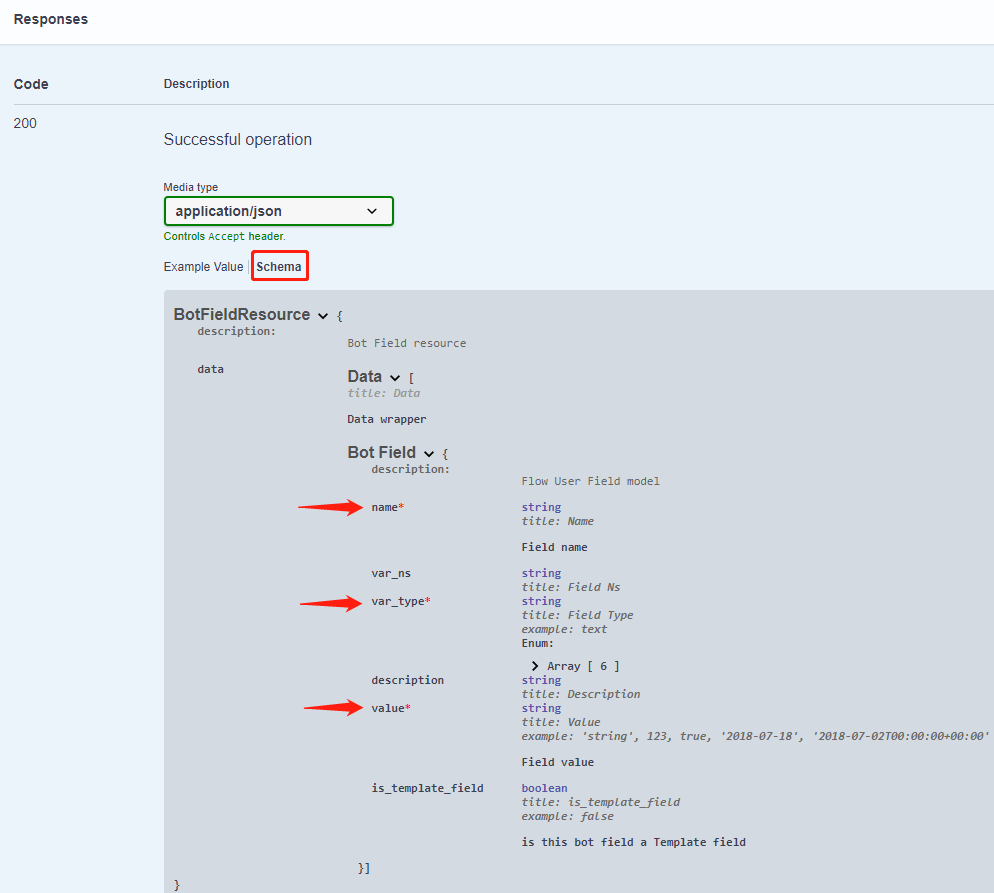Select the is_template_field property name
Image resolution: width=994 pixels, height=893 pixels.
pos(427,788)
